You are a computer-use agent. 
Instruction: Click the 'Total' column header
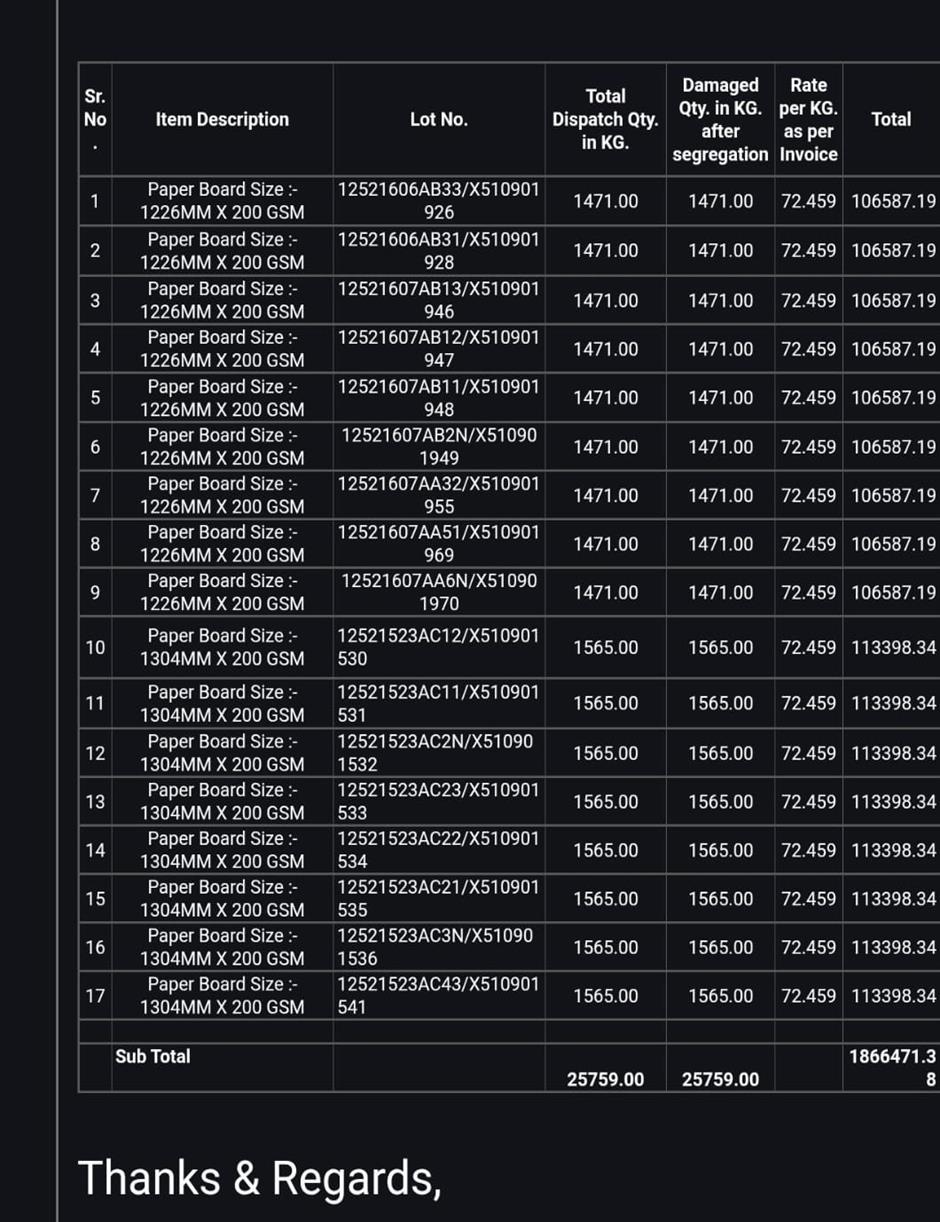(890, 119)
